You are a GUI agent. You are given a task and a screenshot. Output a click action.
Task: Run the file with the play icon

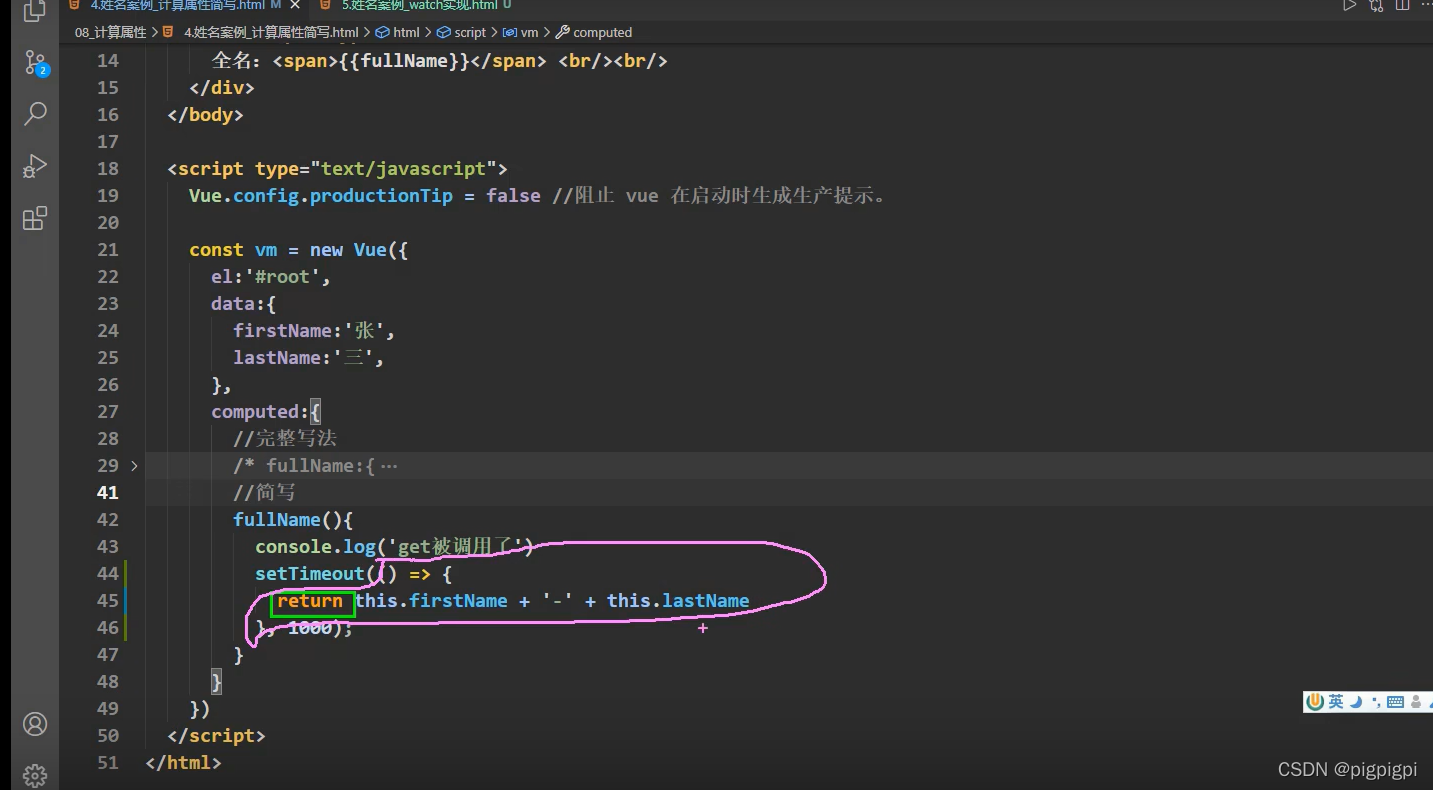click(1349, 5)
